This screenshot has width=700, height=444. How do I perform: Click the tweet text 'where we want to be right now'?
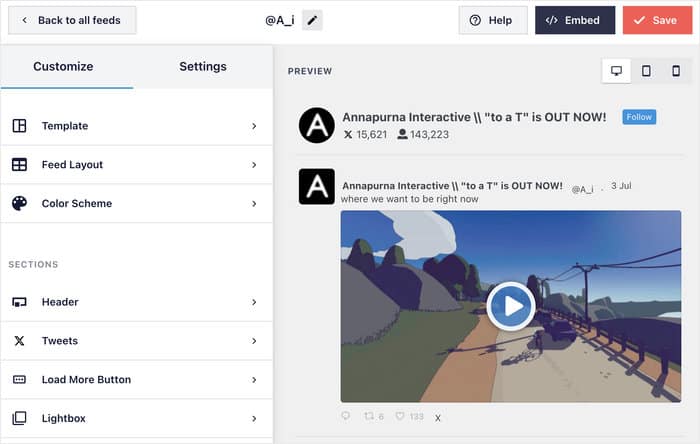(409, 199)
